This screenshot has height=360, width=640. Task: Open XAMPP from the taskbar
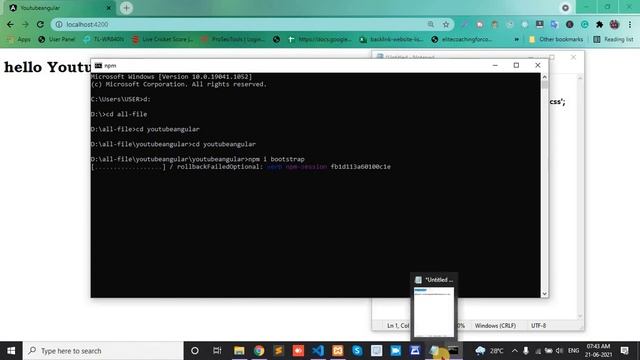pyautogui.click(x=338, y=351)
